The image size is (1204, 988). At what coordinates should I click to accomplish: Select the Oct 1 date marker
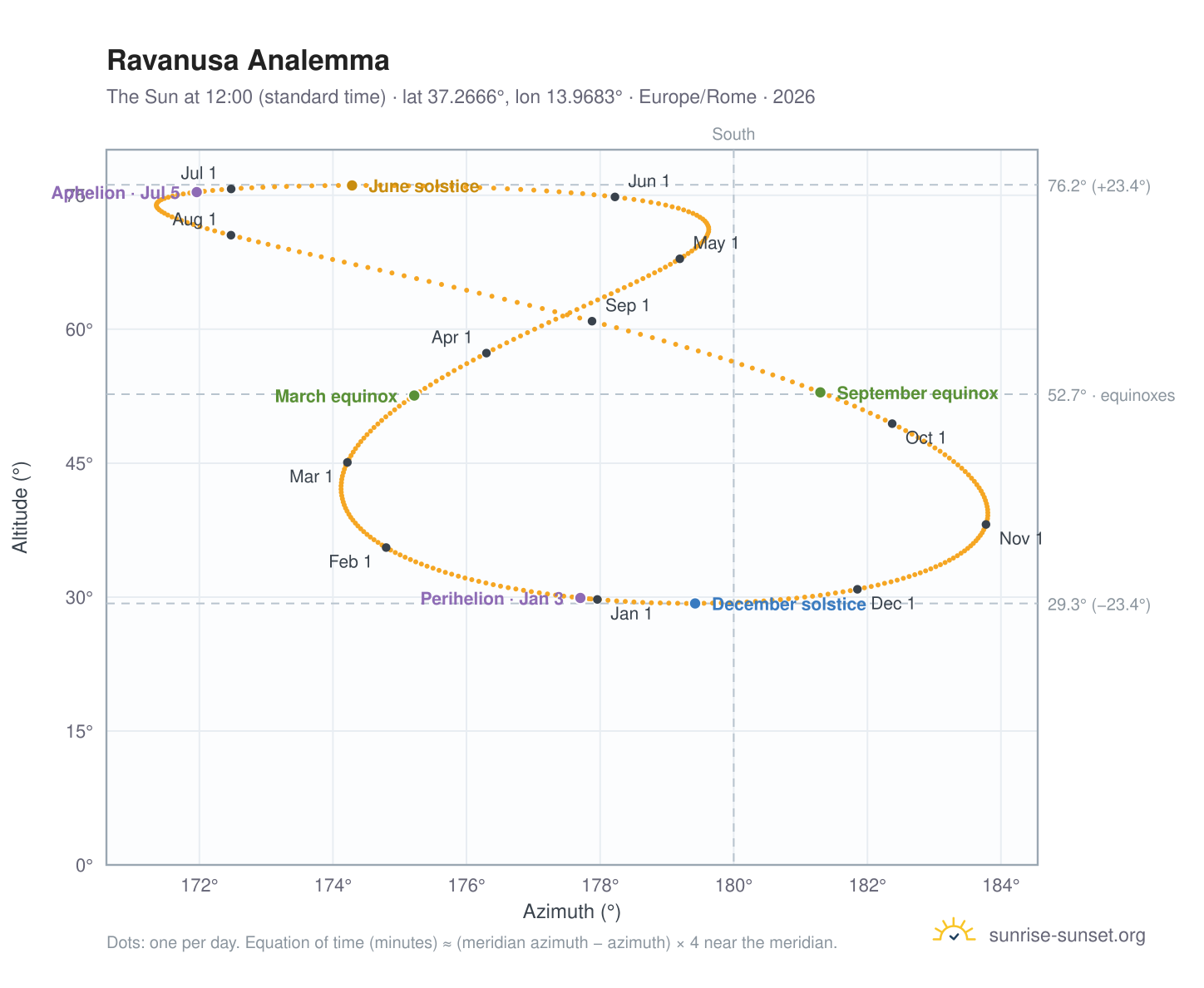[892, 423]
